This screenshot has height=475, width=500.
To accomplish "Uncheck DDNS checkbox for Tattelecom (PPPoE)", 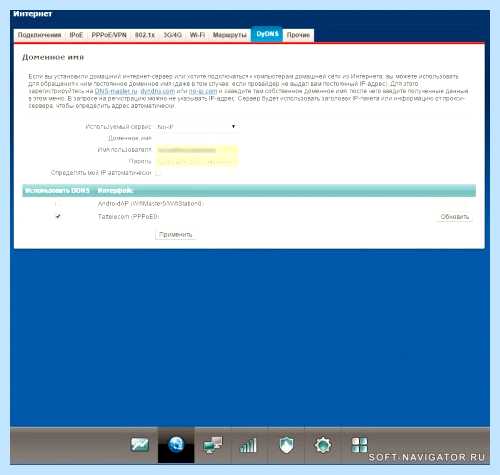I will [58, 216].
